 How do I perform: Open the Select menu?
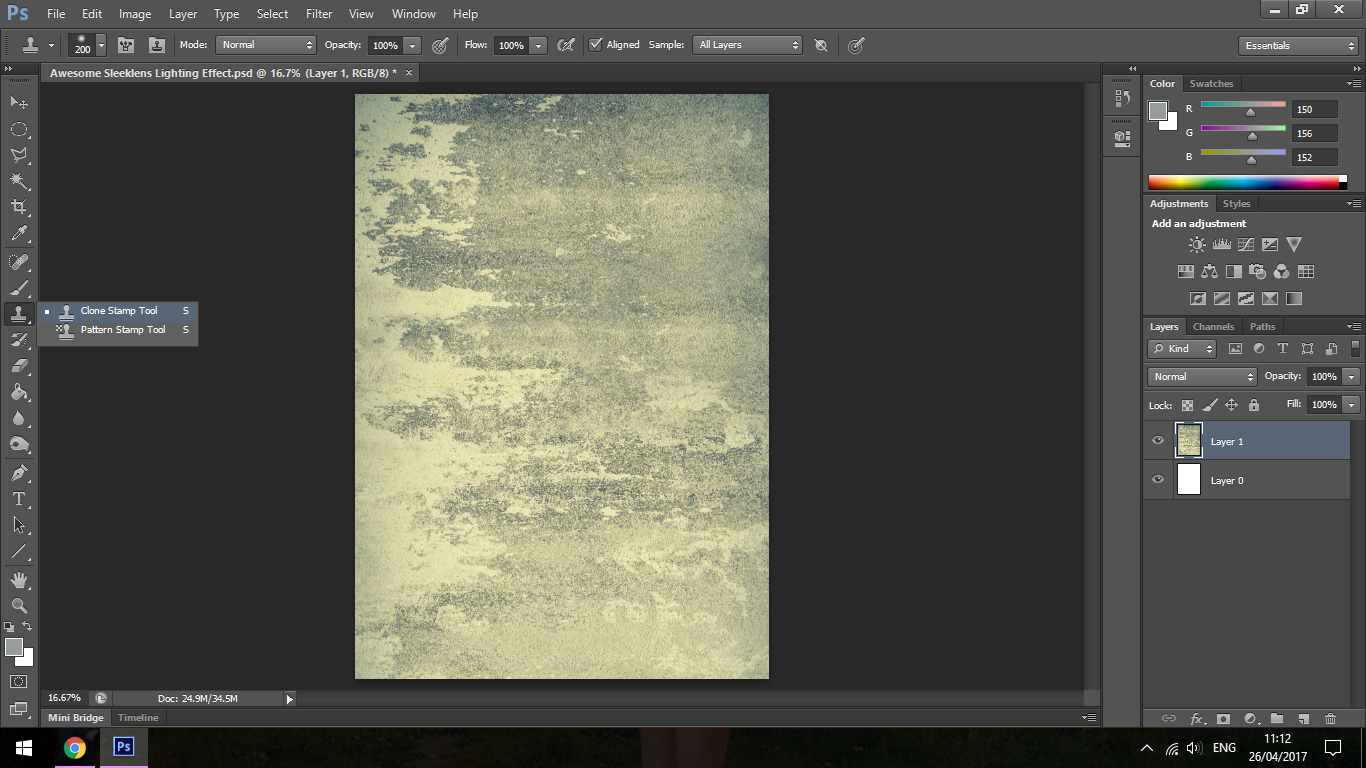click(x=272, y=14)
